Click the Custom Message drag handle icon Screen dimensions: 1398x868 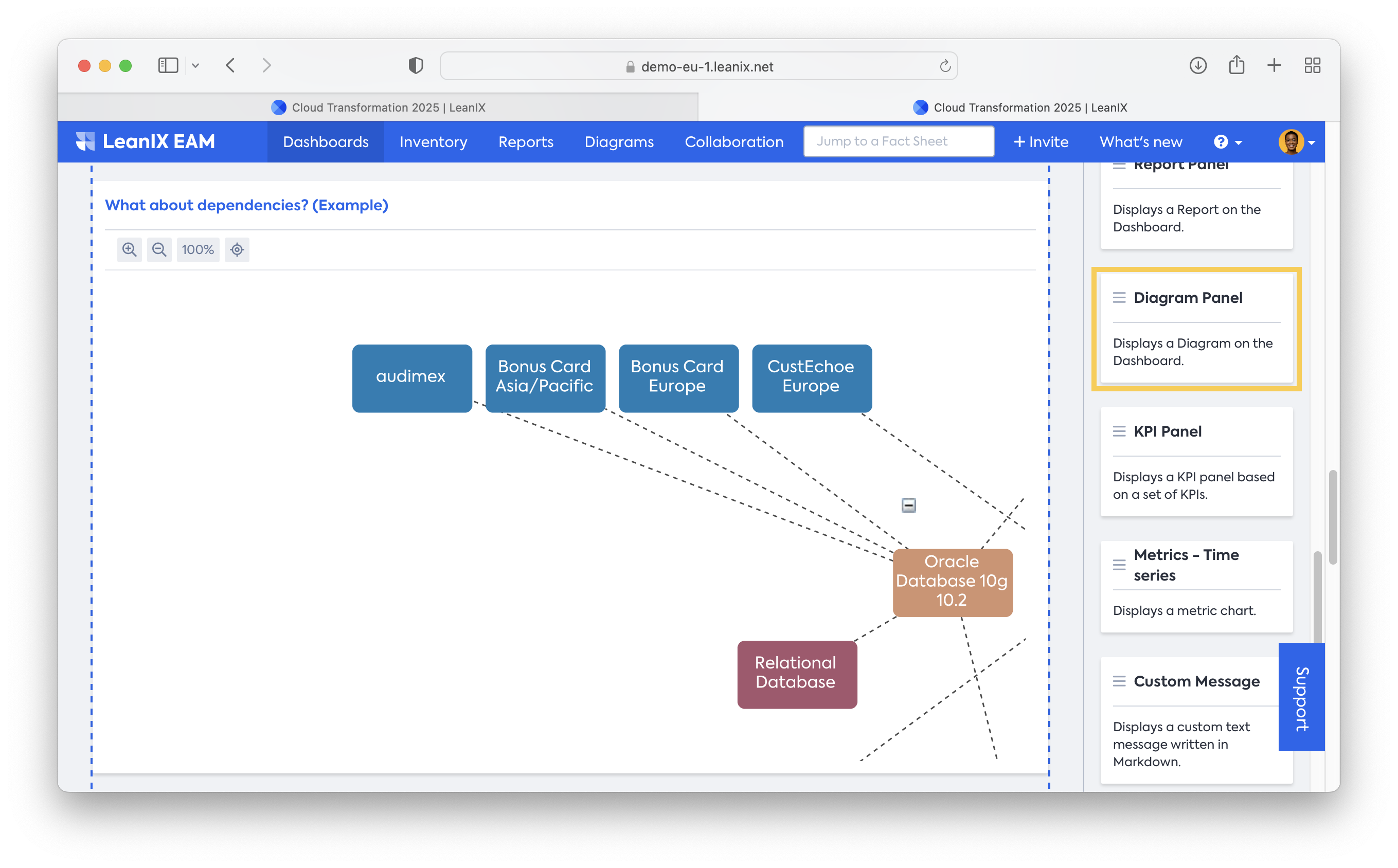click(x=1119, y=681)
